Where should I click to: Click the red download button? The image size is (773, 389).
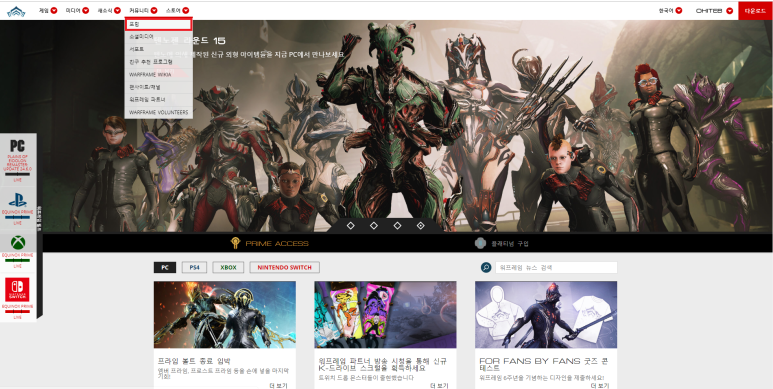(x=755, y=11)
